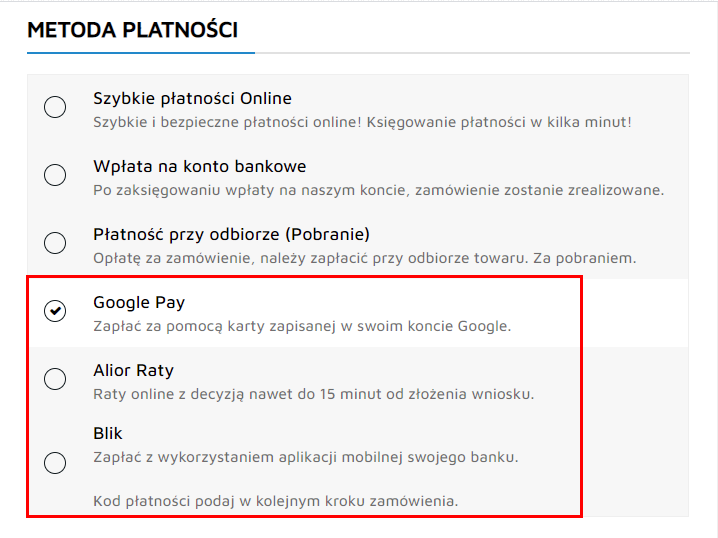The image size is (718, 538).
Task: Click the note 'Kod płatności podaj w kolejnym kroku'
Action: click(229, 501)
